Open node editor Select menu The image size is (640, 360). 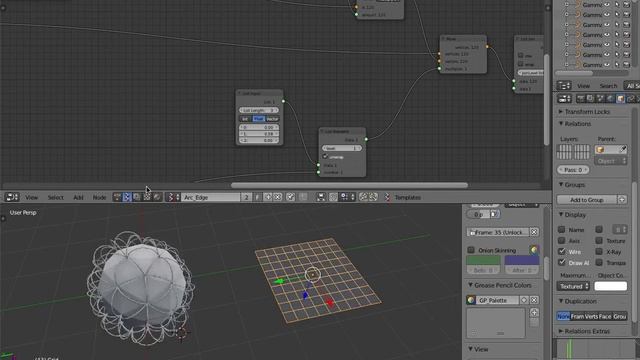coord(56,197)
